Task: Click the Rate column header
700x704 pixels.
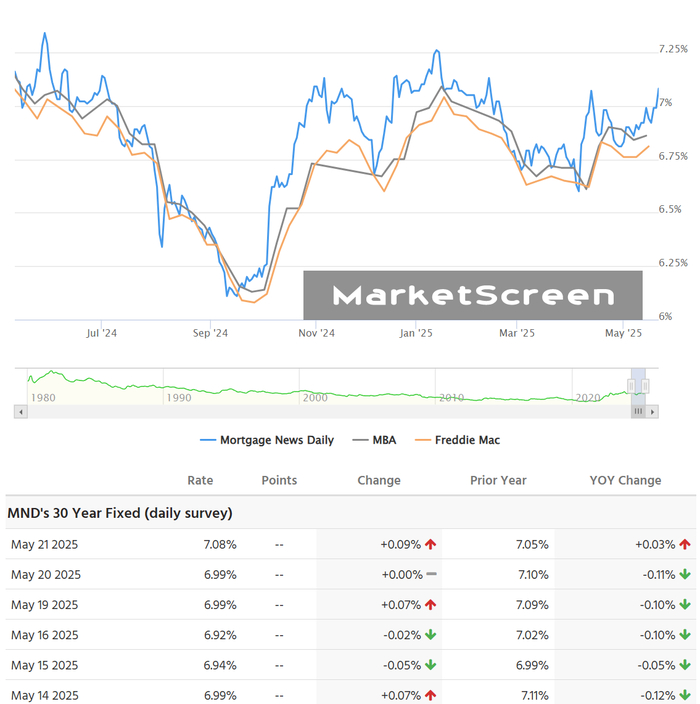Action: point(200,480)
